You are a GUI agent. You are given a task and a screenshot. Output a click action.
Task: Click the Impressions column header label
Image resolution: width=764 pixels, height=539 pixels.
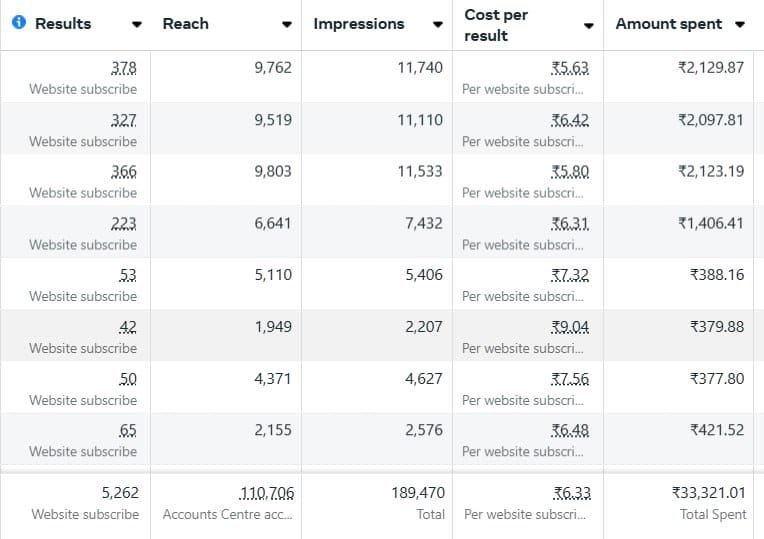click(359, 24)
